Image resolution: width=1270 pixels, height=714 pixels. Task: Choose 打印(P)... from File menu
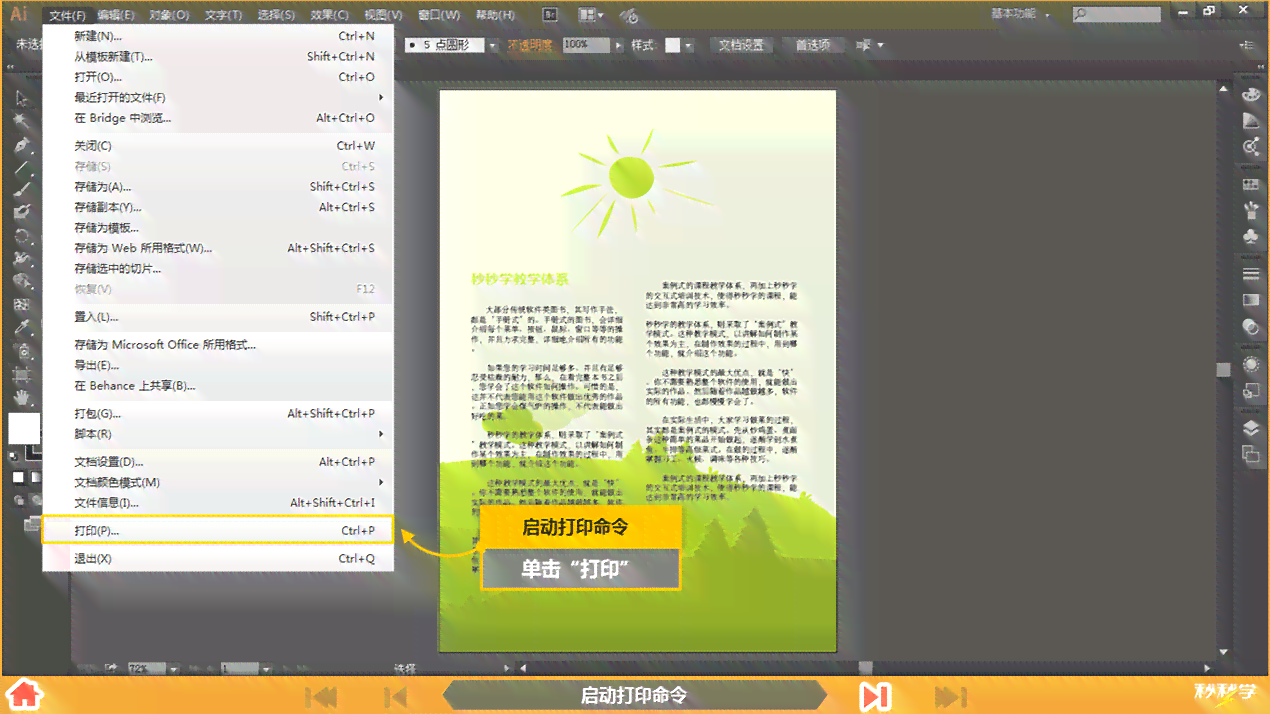click(x=218, y=530)
